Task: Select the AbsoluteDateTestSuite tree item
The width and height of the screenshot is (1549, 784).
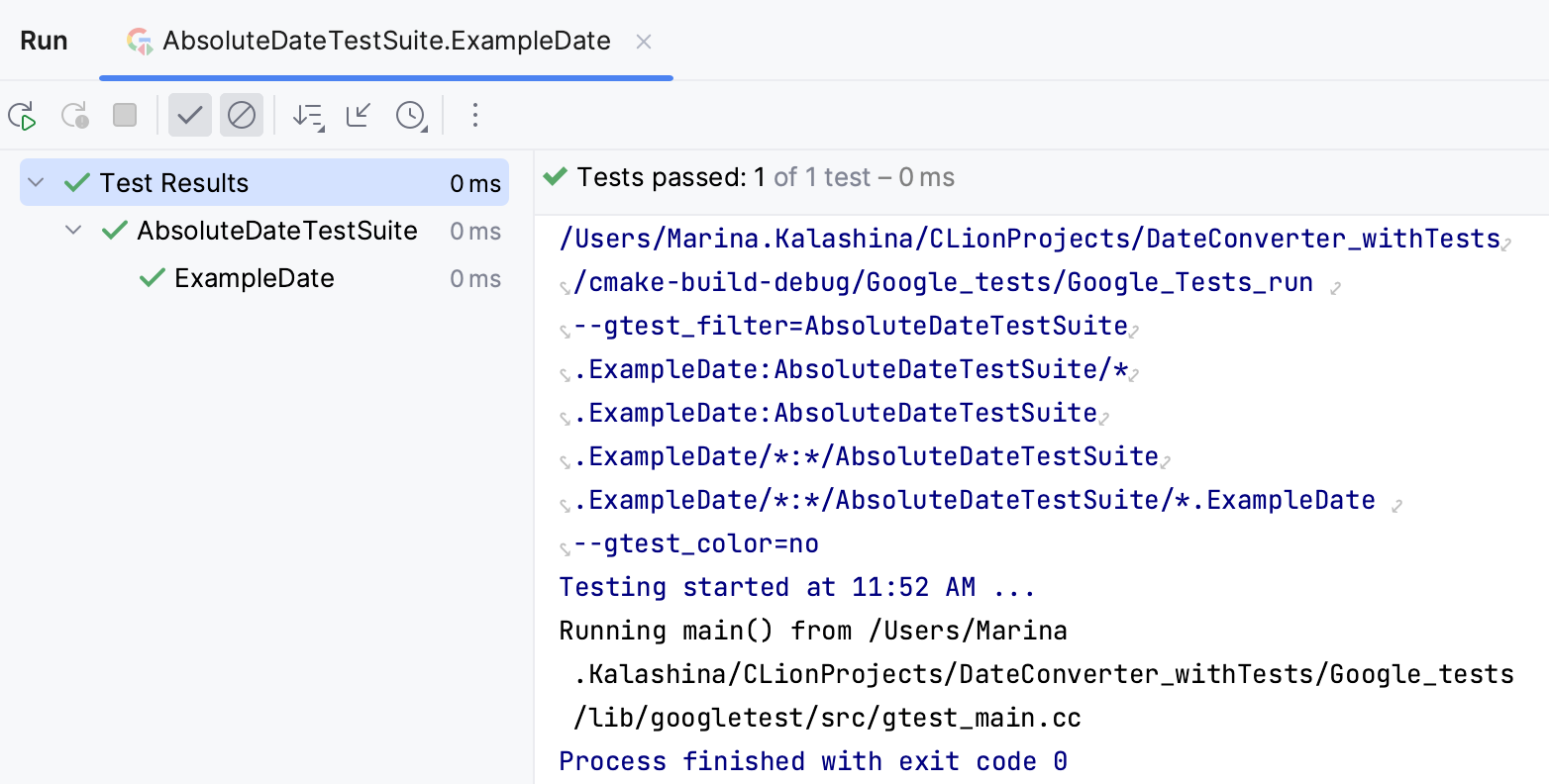Action: (277, 231)
